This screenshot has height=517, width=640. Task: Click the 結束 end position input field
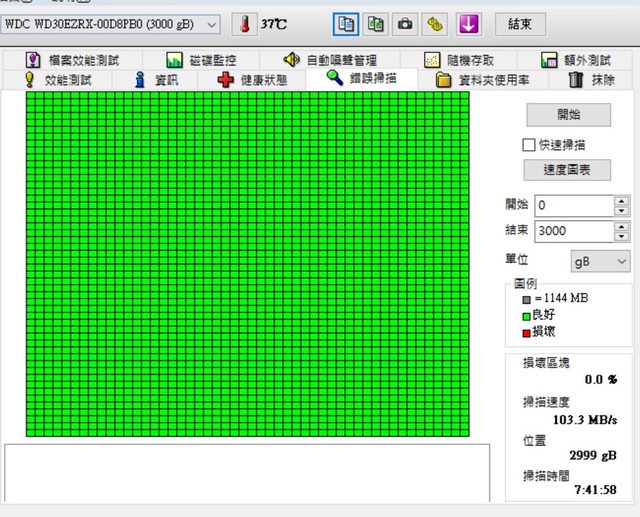coord(573,231)
